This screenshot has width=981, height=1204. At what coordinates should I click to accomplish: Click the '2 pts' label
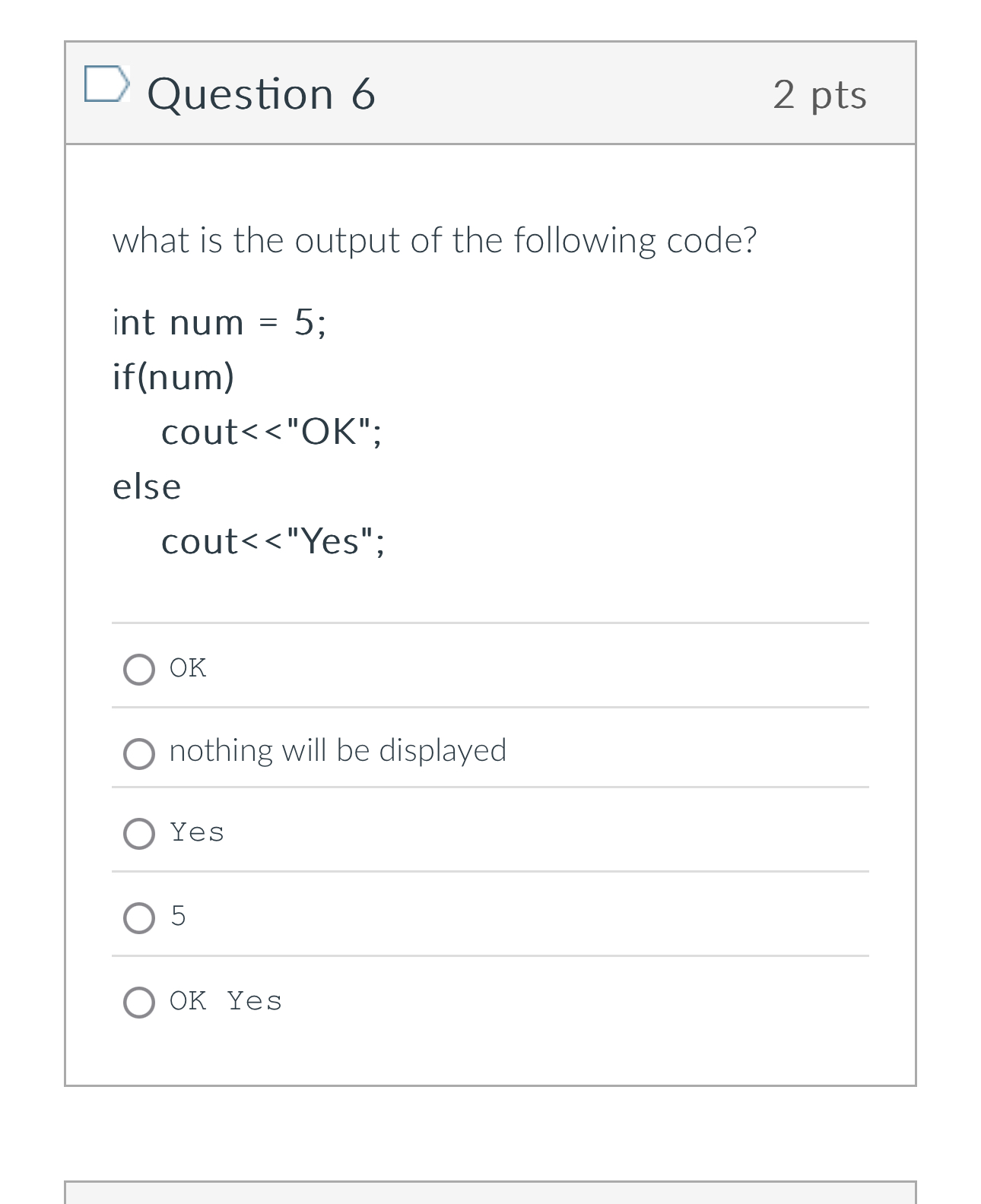click(820, 93)
